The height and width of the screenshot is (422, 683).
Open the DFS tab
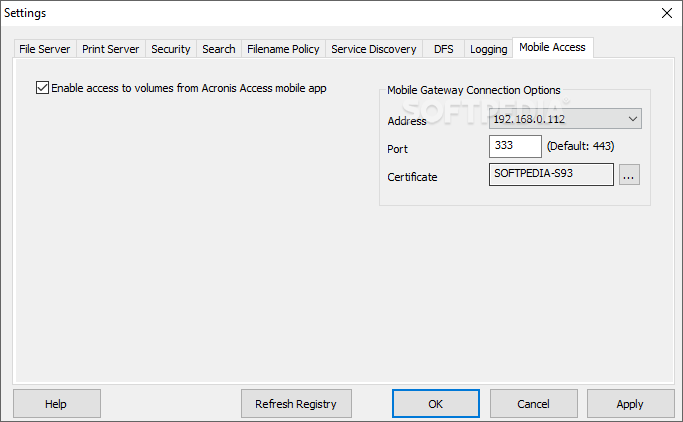443,49
